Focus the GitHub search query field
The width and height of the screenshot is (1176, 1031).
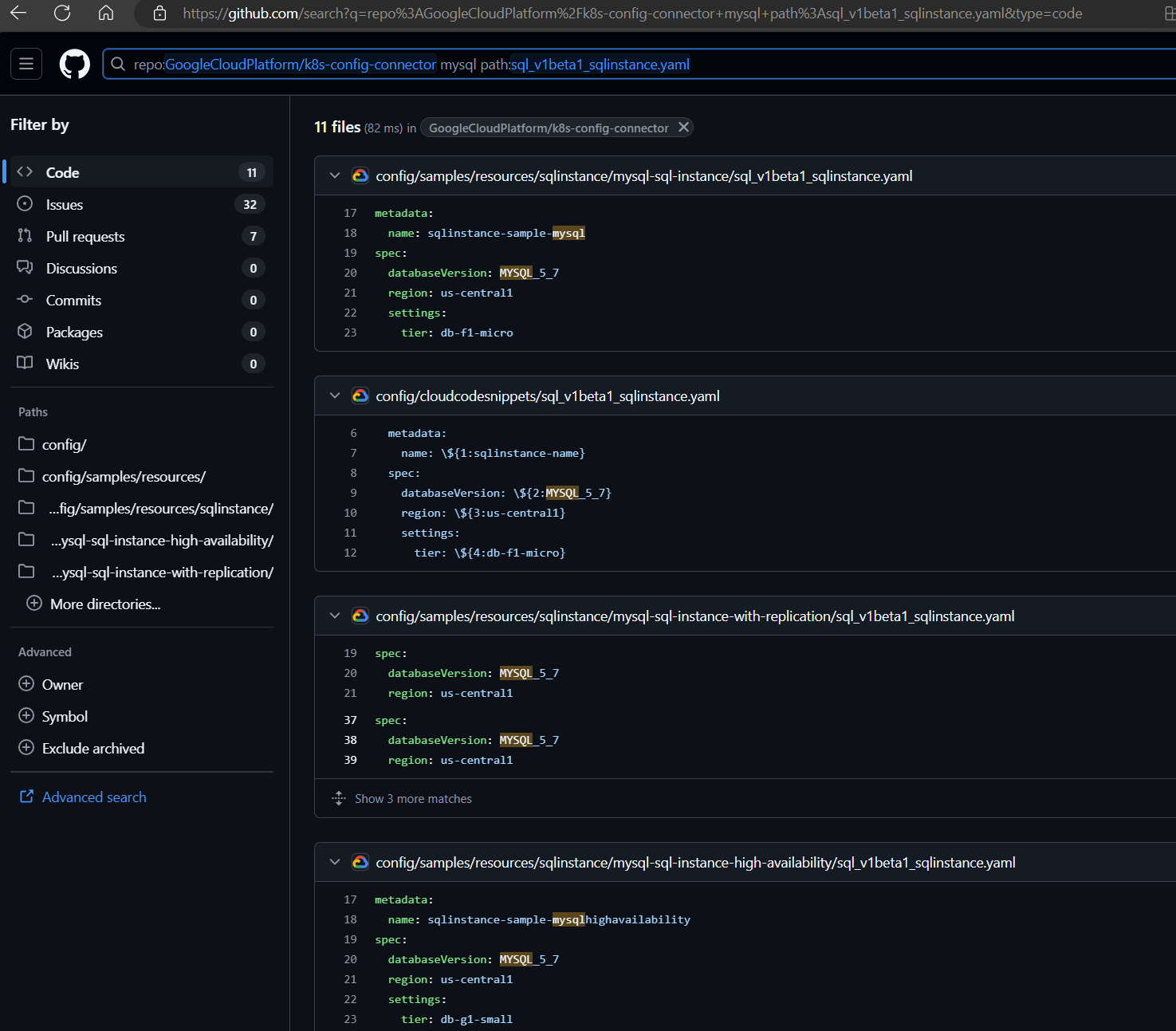point(639,64)
